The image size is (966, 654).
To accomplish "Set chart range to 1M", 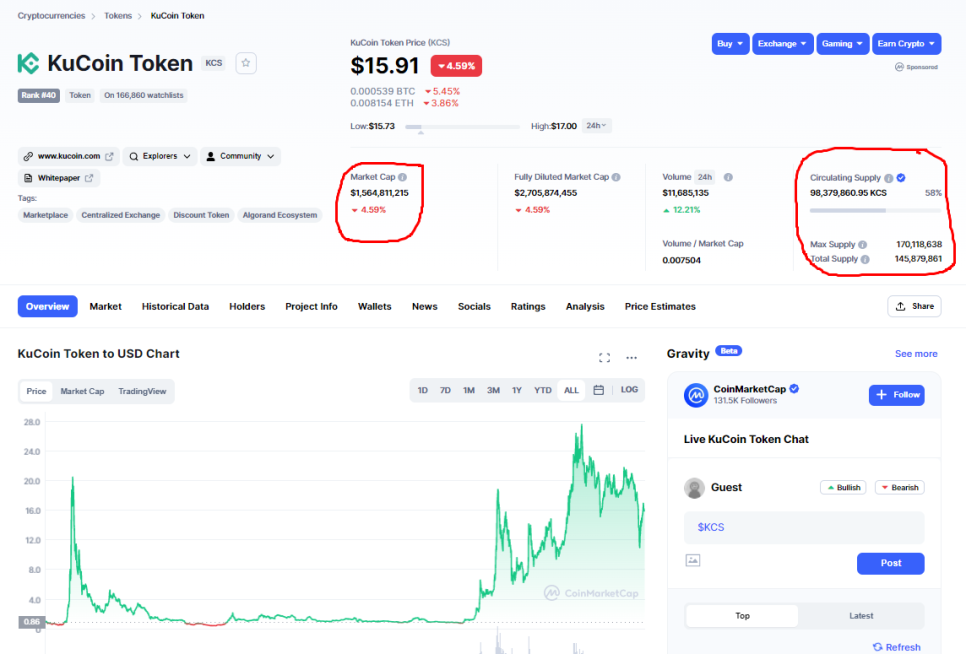I will tap(469, 390).
